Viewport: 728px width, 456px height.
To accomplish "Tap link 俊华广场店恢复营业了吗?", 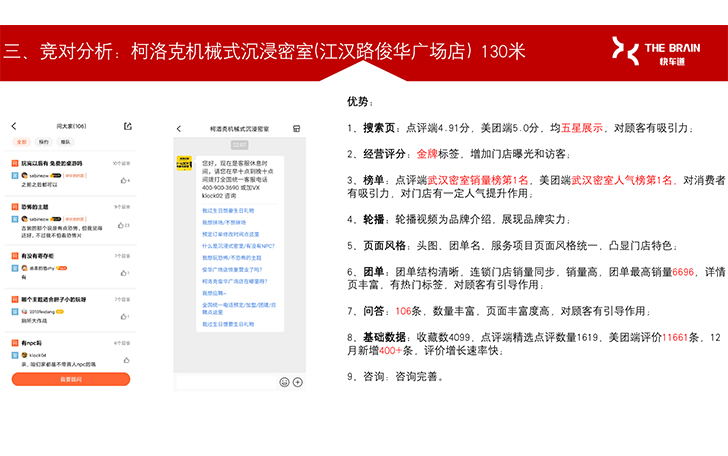I will tap(232, 269).
